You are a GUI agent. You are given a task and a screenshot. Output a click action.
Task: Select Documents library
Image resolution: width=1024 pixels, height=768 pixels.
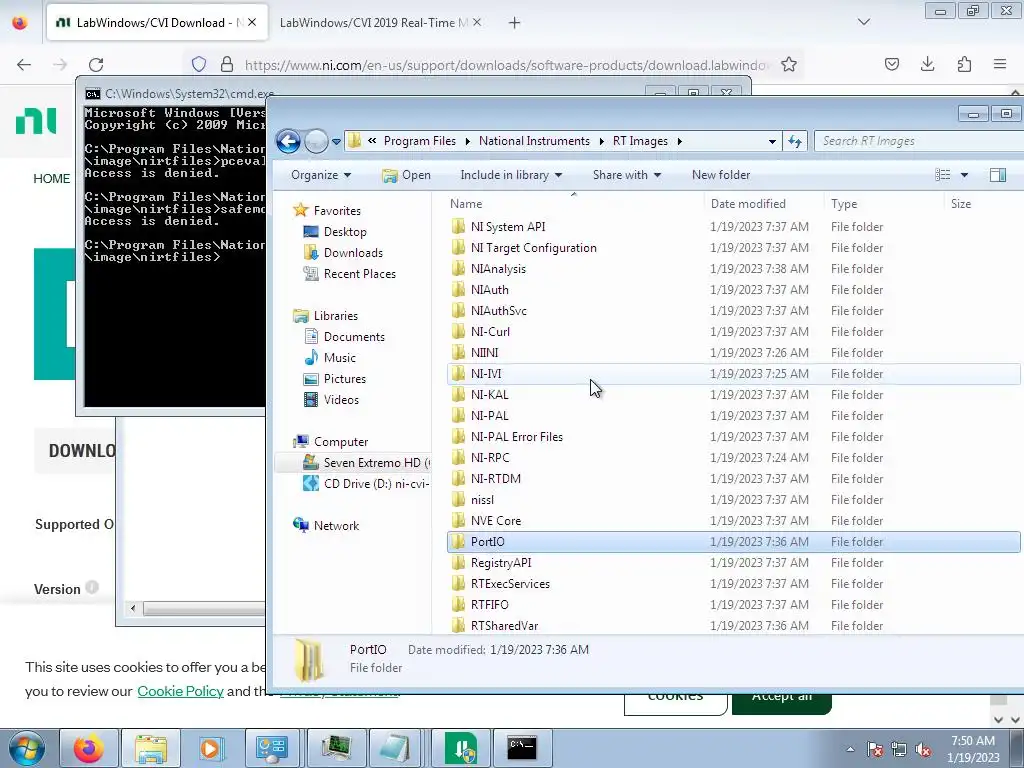tap(354, 337)
